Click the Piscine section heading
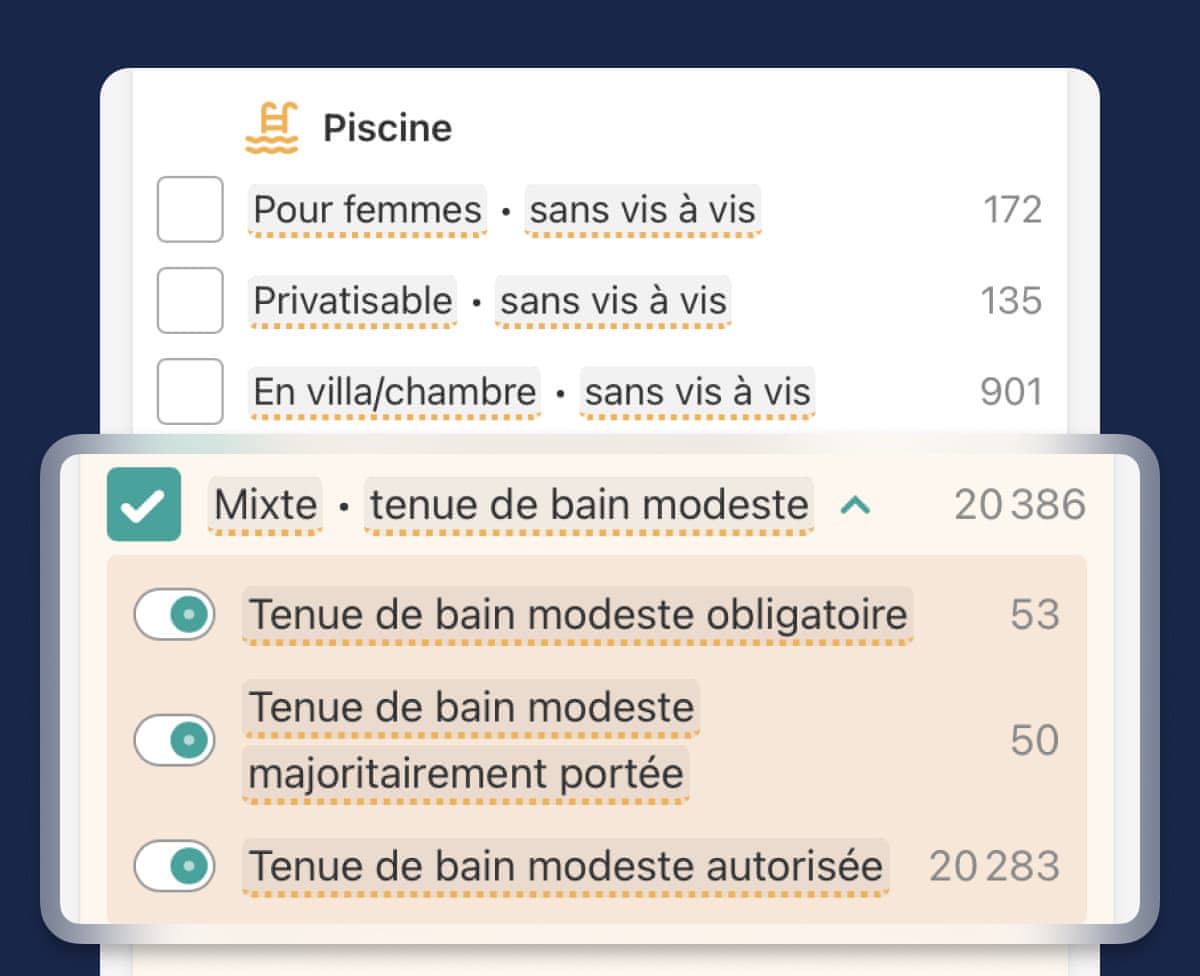Screen dimensions: 1200x976 [387, 129]
